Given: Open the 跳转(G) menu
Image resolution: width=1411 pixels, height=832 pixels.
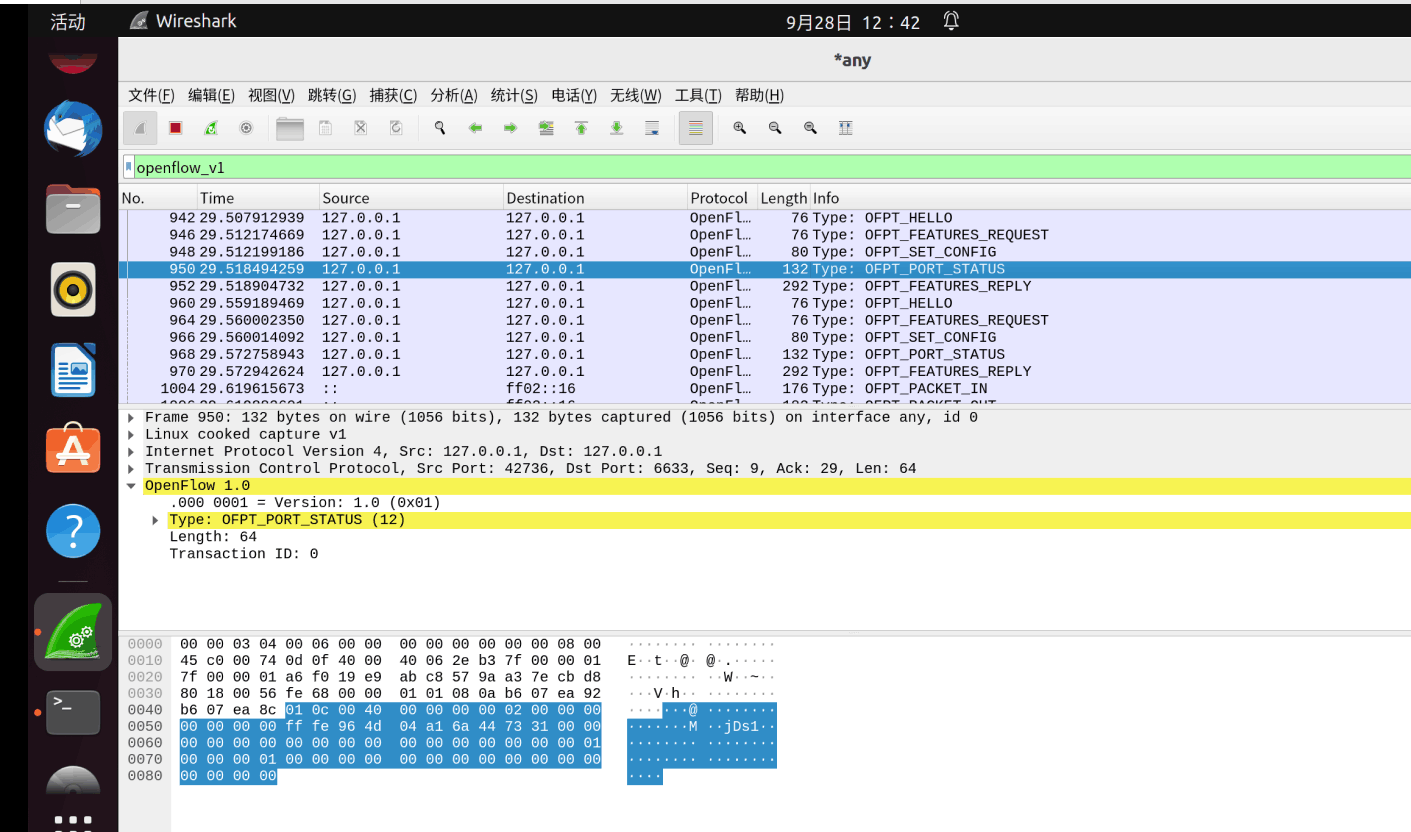Looking at the screenshot, I should pyautogui.click(x=332, y=95).
